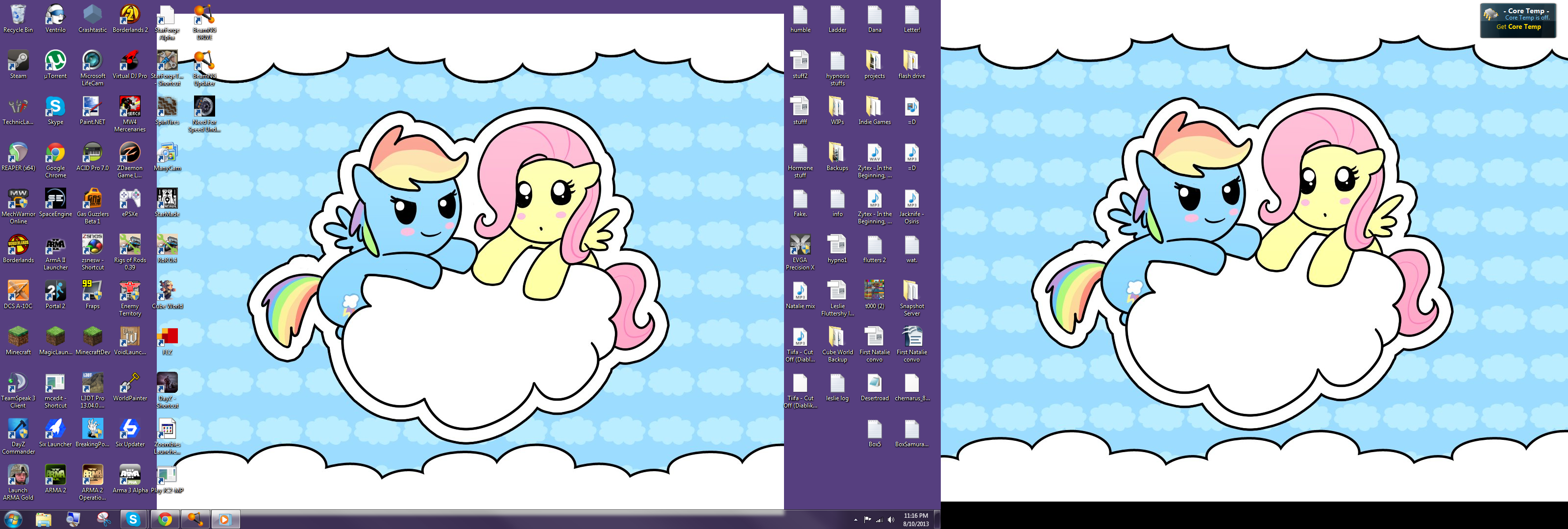Launch Ventrilo from the desktop
1568x529 pixels.
[55, 19]
